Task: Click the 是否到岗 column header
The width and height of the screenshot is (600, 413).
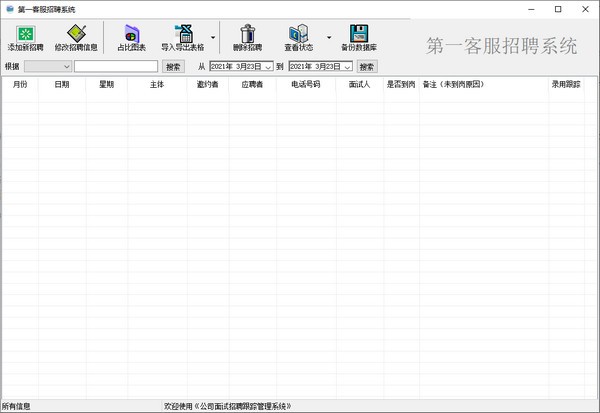Action: pyautogui.click(x=401, y=85)
